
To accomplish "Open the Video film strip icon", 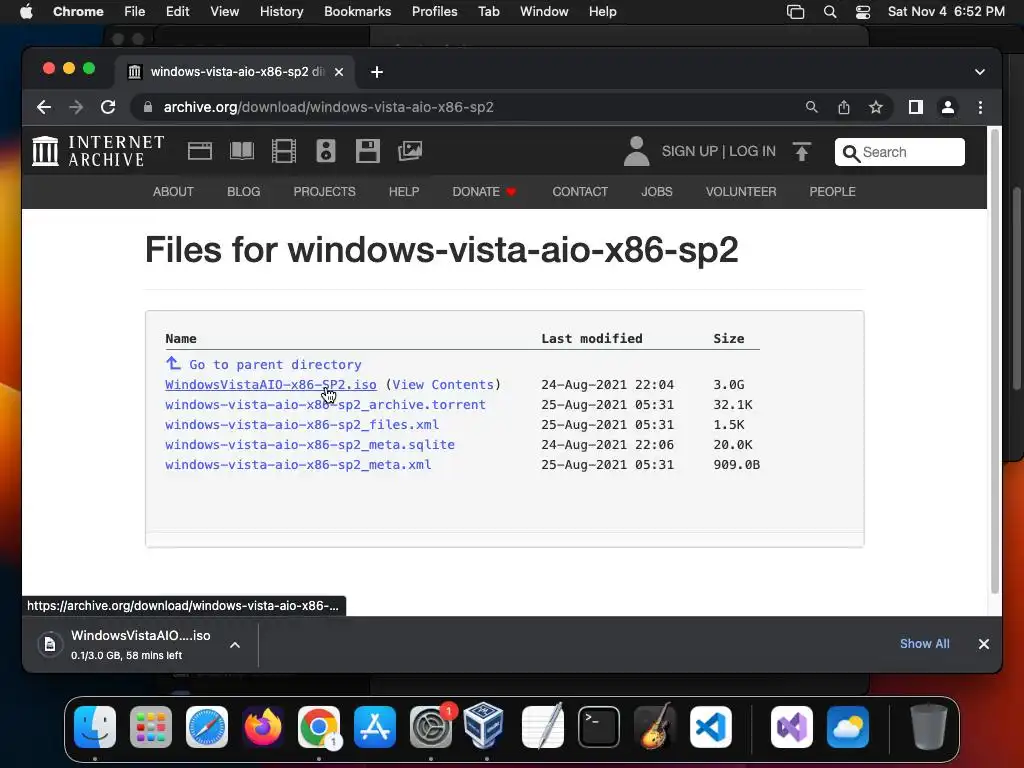I will click(x=283, y=151).
